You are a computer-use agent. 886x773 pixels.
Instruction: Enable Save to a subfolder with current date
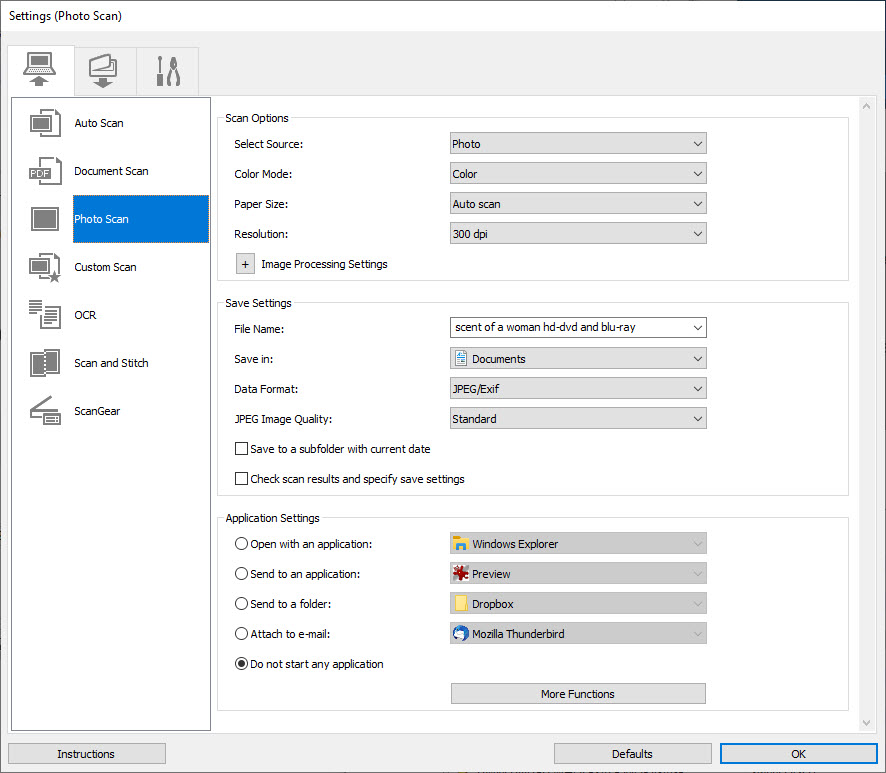(241, 450)
